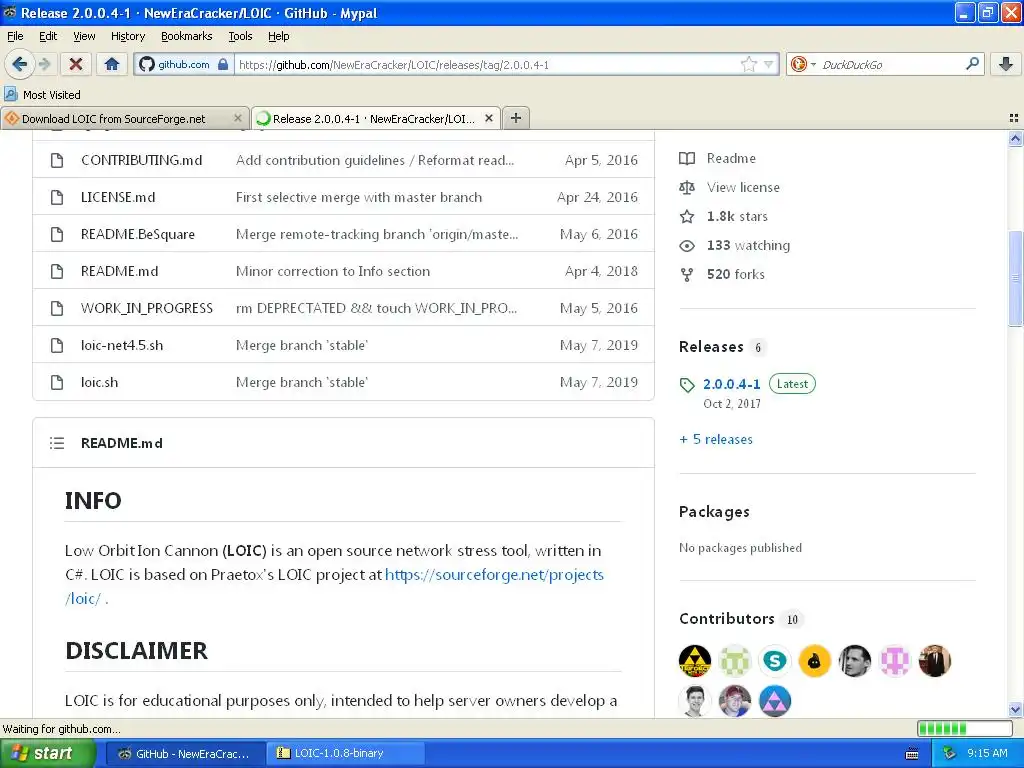Open the Windows start button

tap(48, 753)
